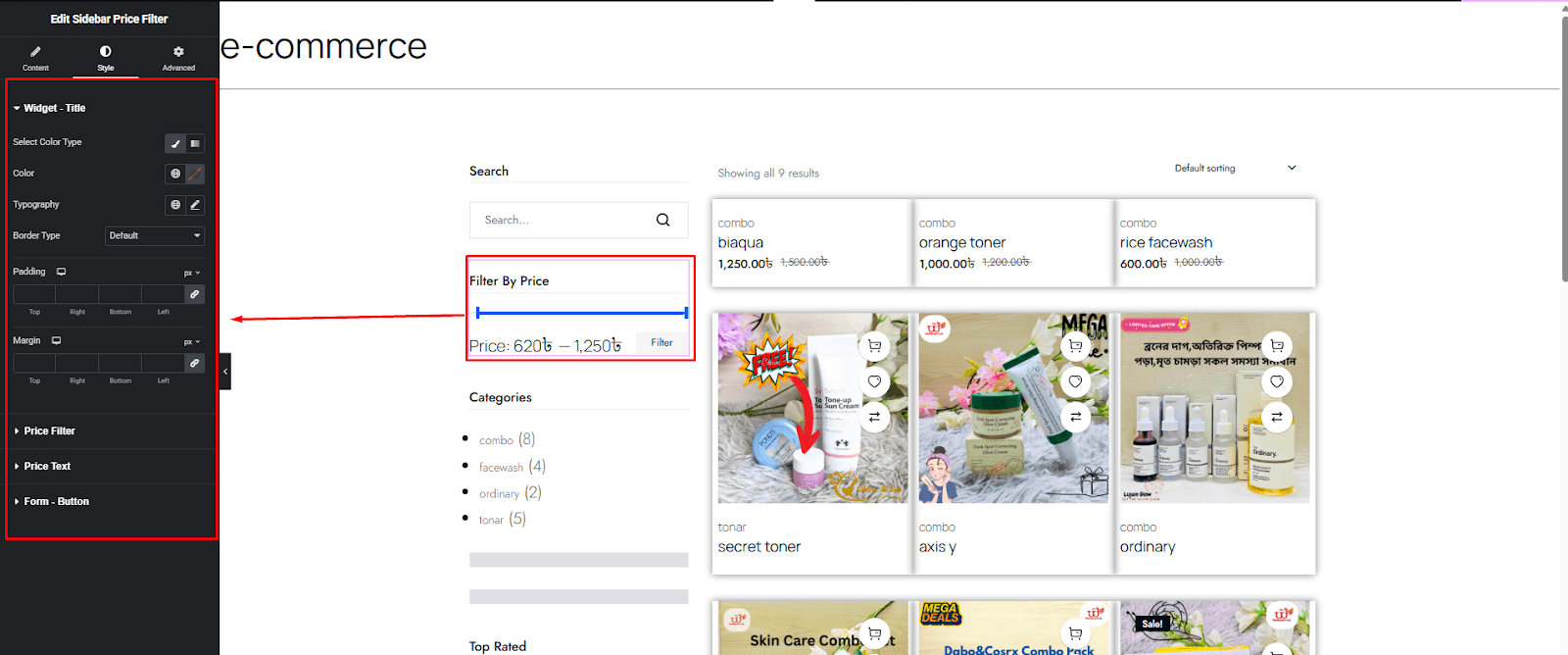Open the facewash category link
The image size is (1568, 655).
point(501,468)
